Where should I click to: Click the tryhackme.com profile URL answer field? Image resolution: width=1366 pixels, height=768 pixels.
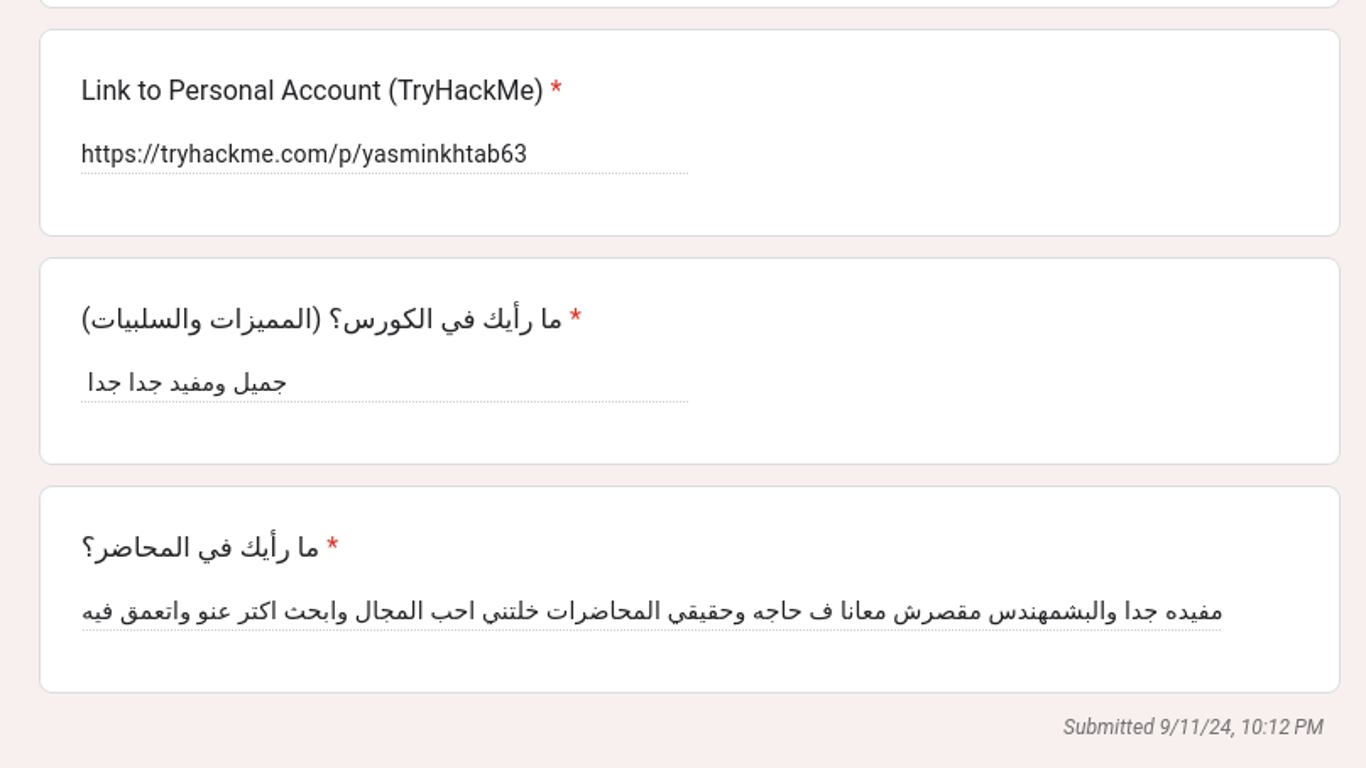point(384,154)
